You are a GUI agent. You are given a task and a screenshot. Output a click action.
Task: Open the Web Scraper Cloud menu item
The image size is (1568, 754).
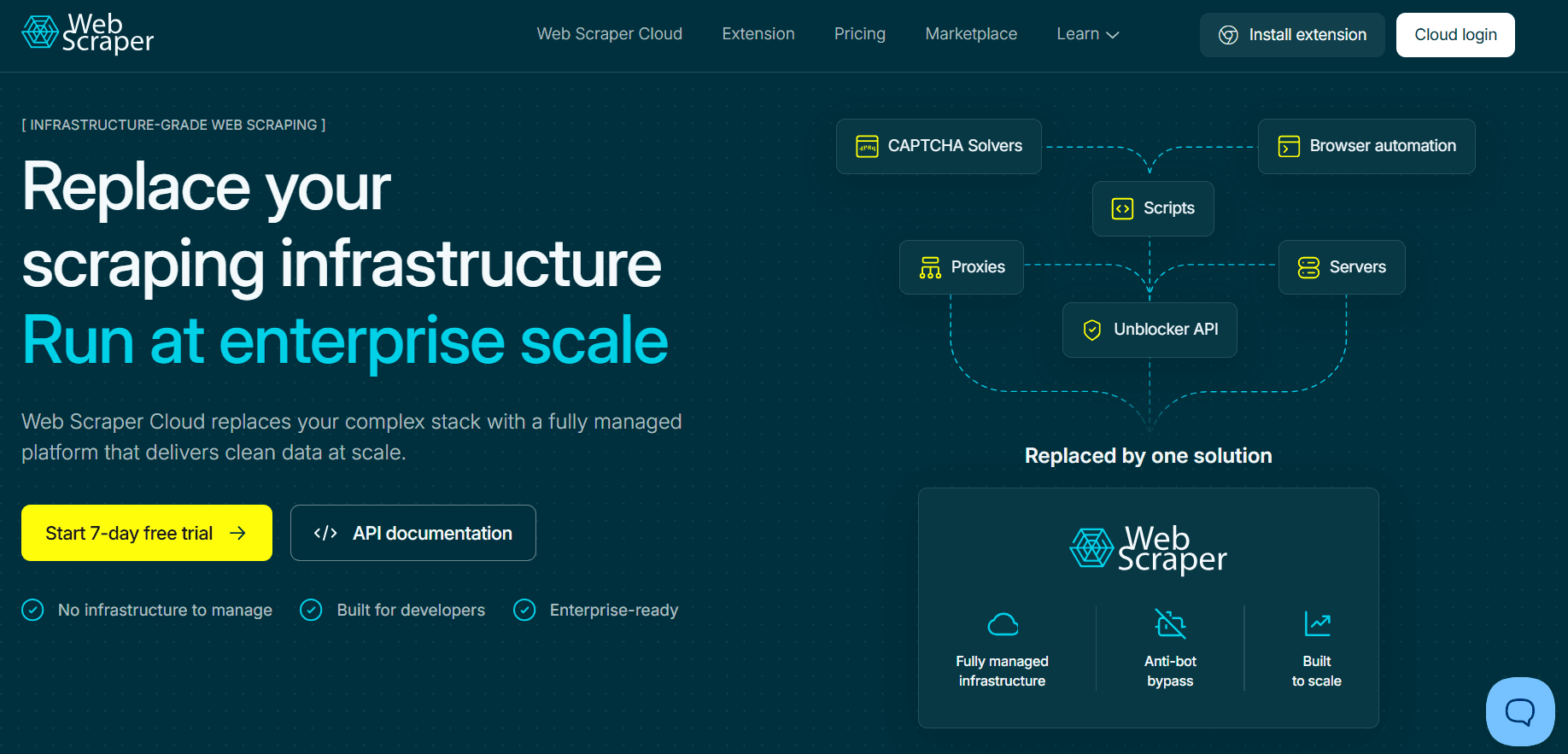coord(609,34)
